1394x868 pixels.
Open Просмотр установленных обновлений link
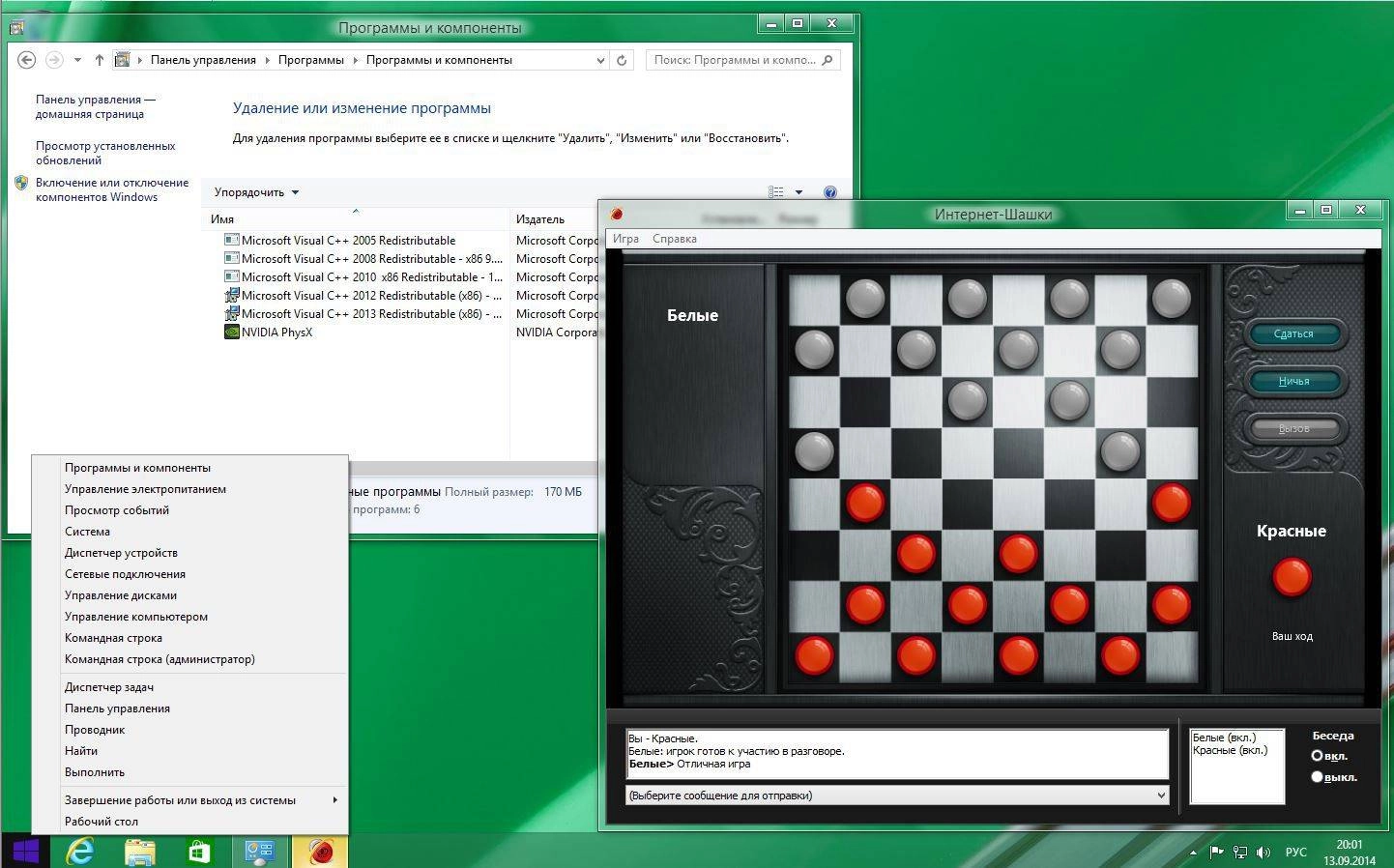[x=105, y=153]
